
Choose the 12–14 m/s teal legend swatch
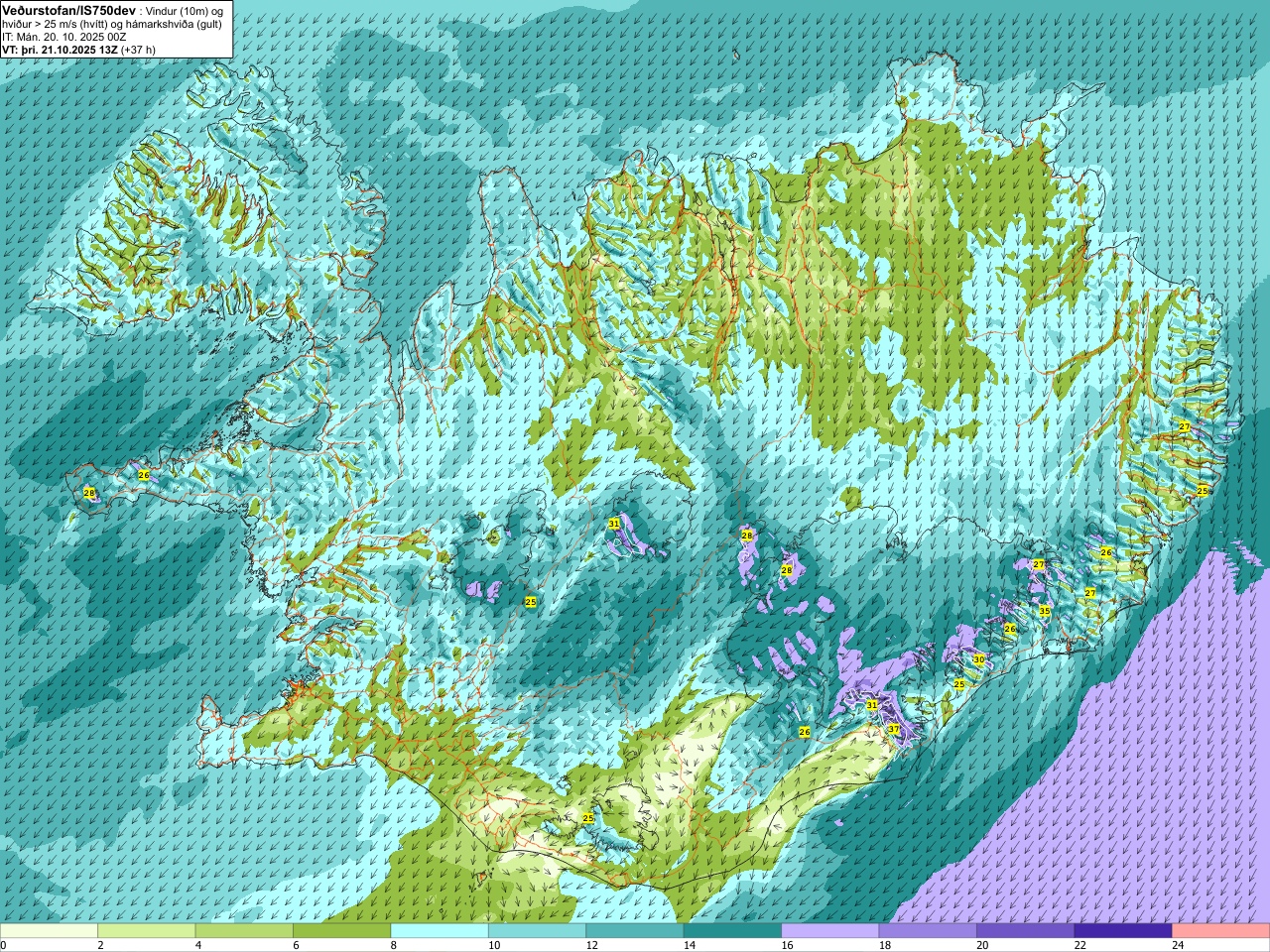pos(635,931)
